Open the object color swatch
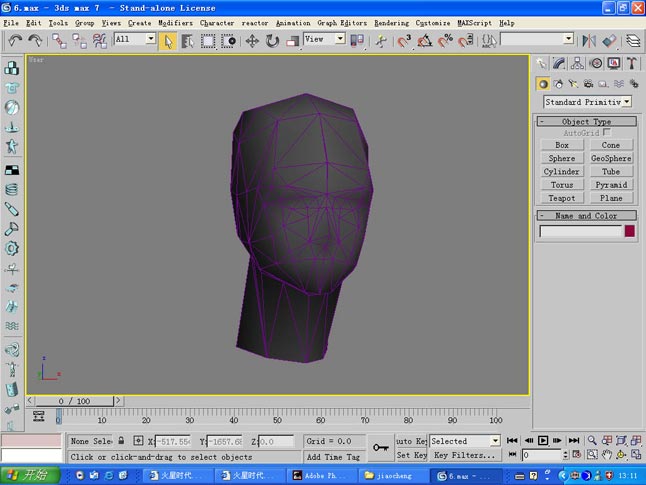646x485 pixels. click(x=630, y=231)
